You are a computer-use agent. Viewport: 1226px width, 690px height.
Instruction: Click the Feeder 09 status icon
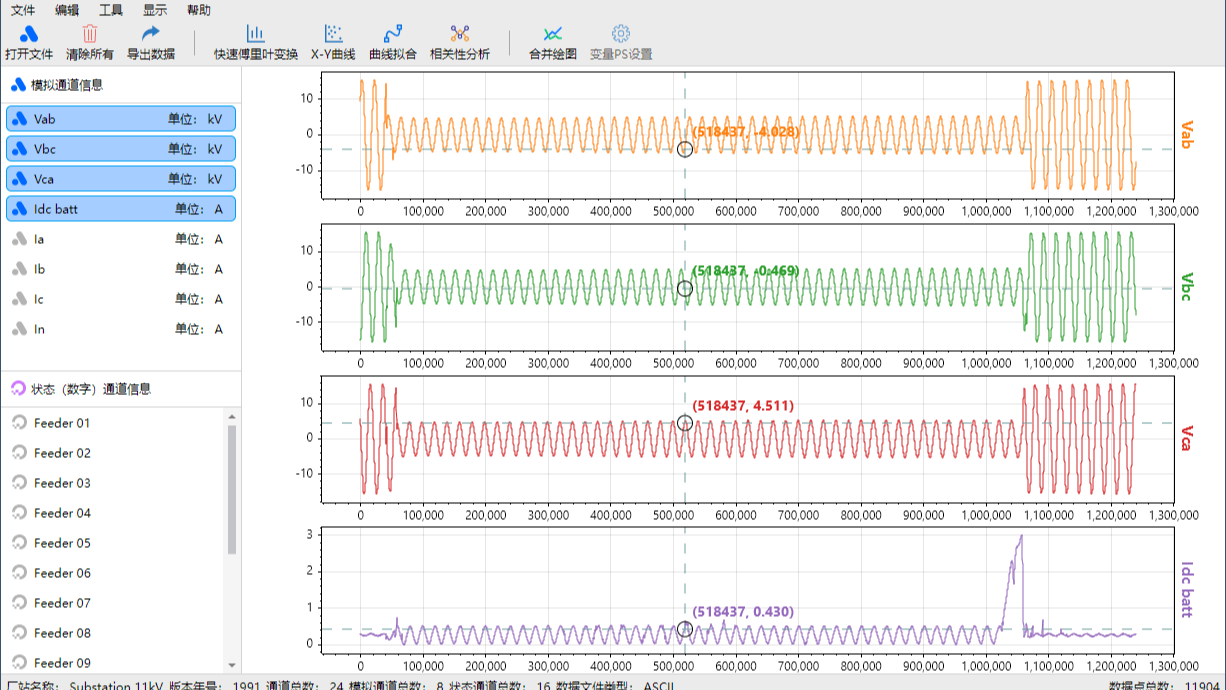19,663
